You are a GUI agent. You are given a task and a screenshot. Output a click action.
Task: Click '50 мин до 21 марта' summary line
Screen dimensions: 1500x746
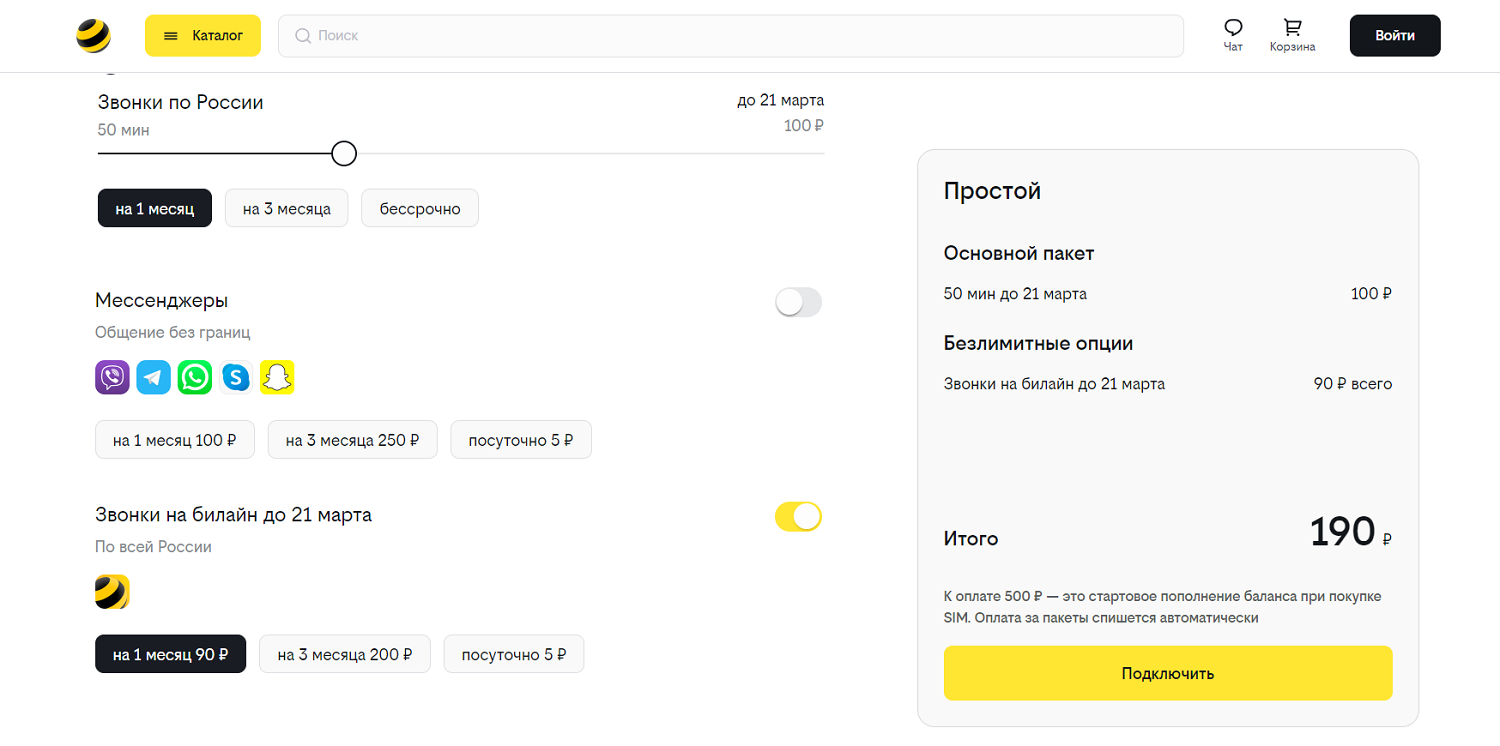[x=1015, y=294]
